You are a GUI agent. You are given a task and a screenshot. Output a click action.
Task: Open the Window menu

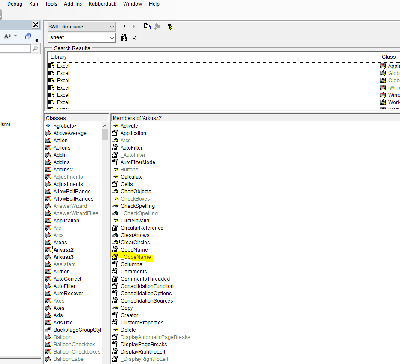(132, 4)
